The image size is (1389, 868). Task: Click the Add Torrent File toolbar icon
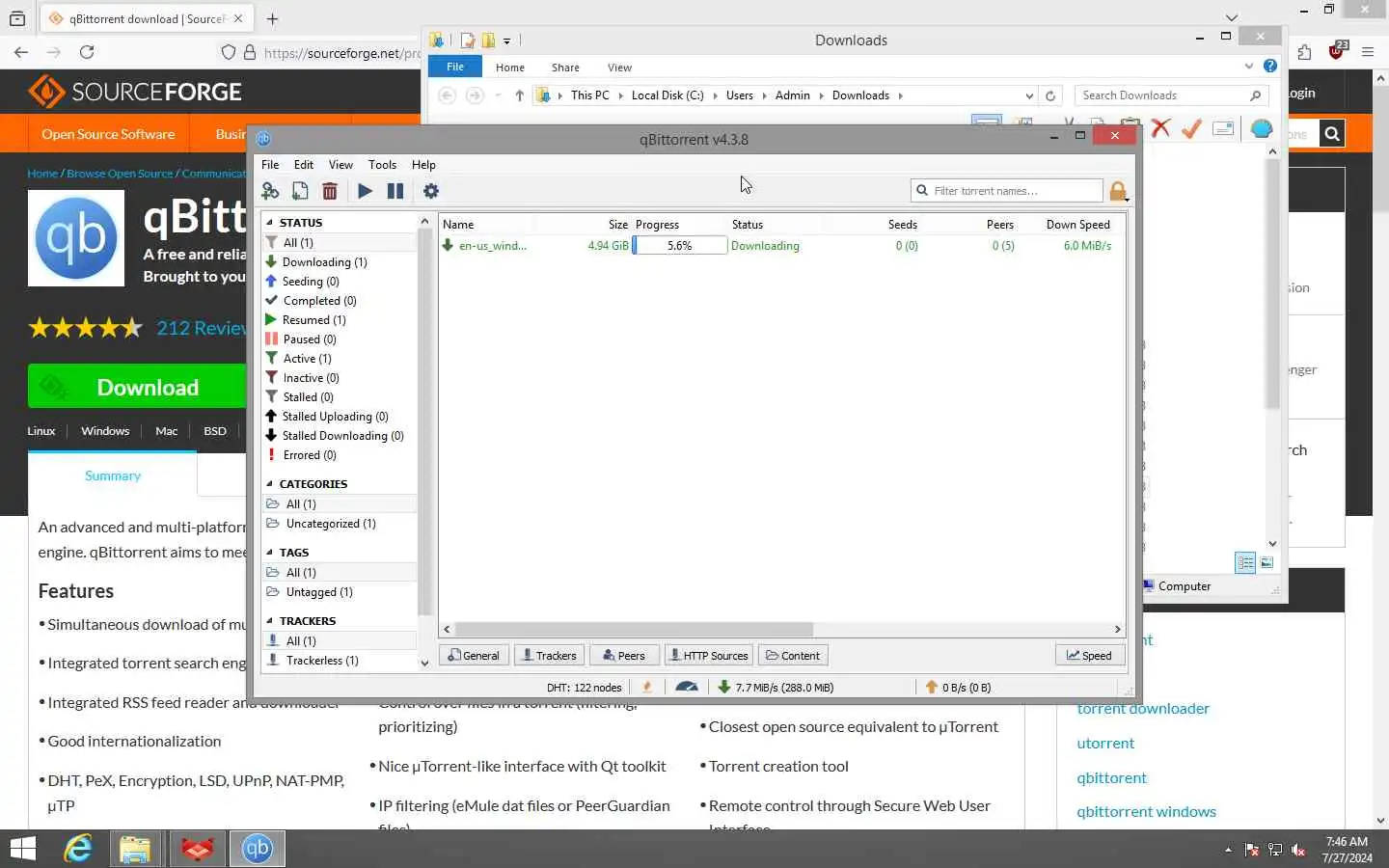[x=300, y=191]
